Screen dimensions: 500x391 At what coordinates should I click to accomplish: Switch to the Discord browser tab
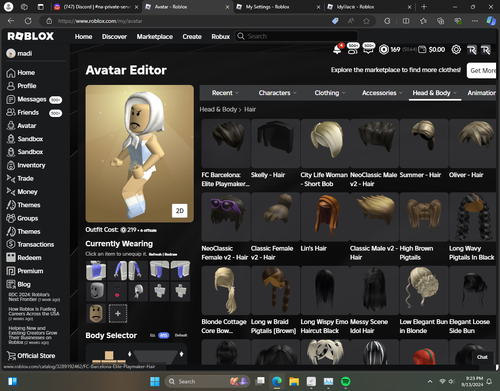[96, 7]
